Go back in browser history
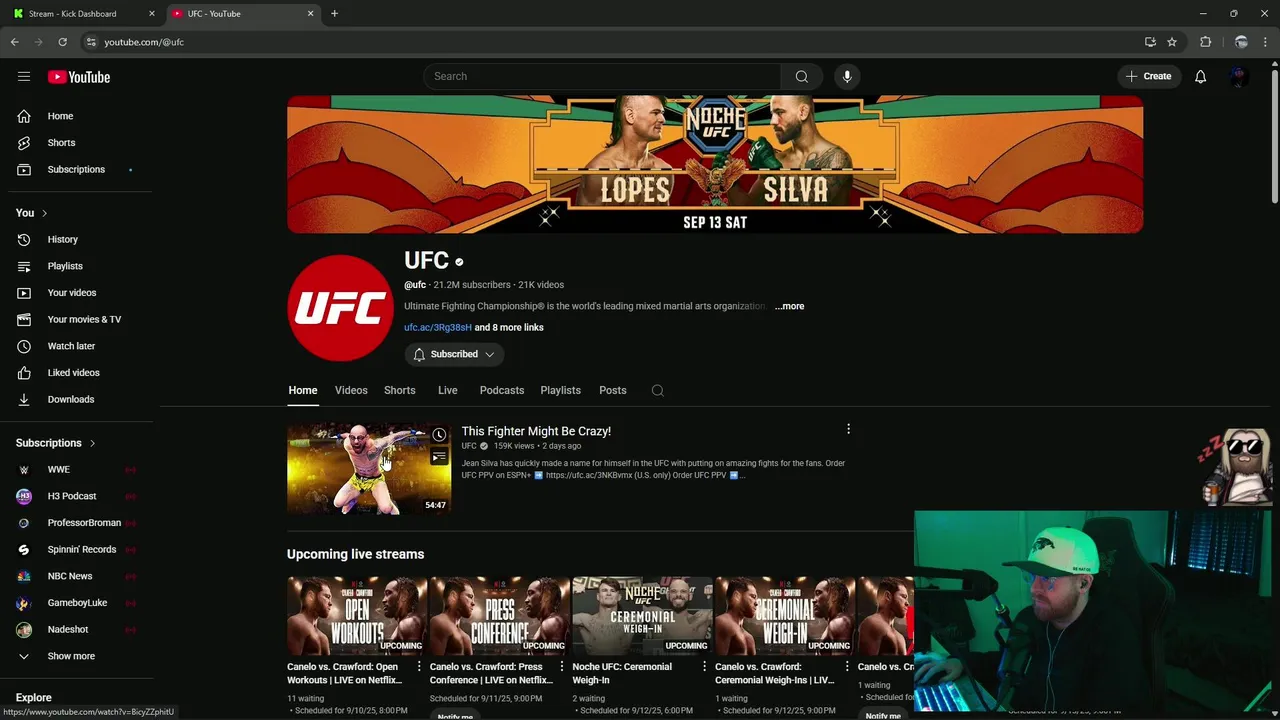 (x=14, y=42)
